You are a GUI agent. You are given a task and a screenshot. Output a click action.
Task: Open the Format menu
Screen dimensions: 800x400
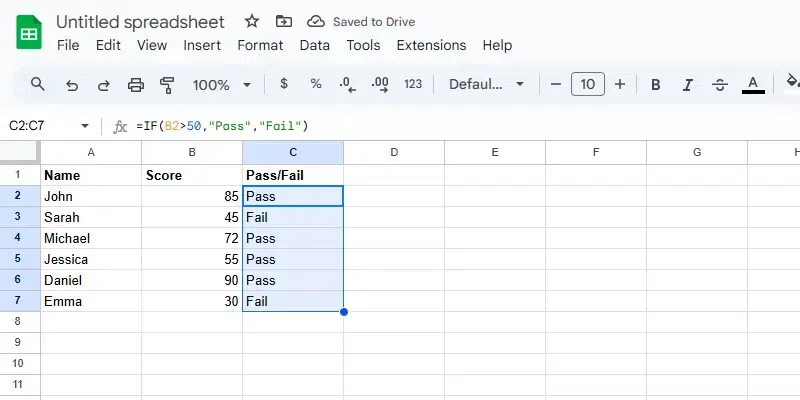click(x=260, y=45)
